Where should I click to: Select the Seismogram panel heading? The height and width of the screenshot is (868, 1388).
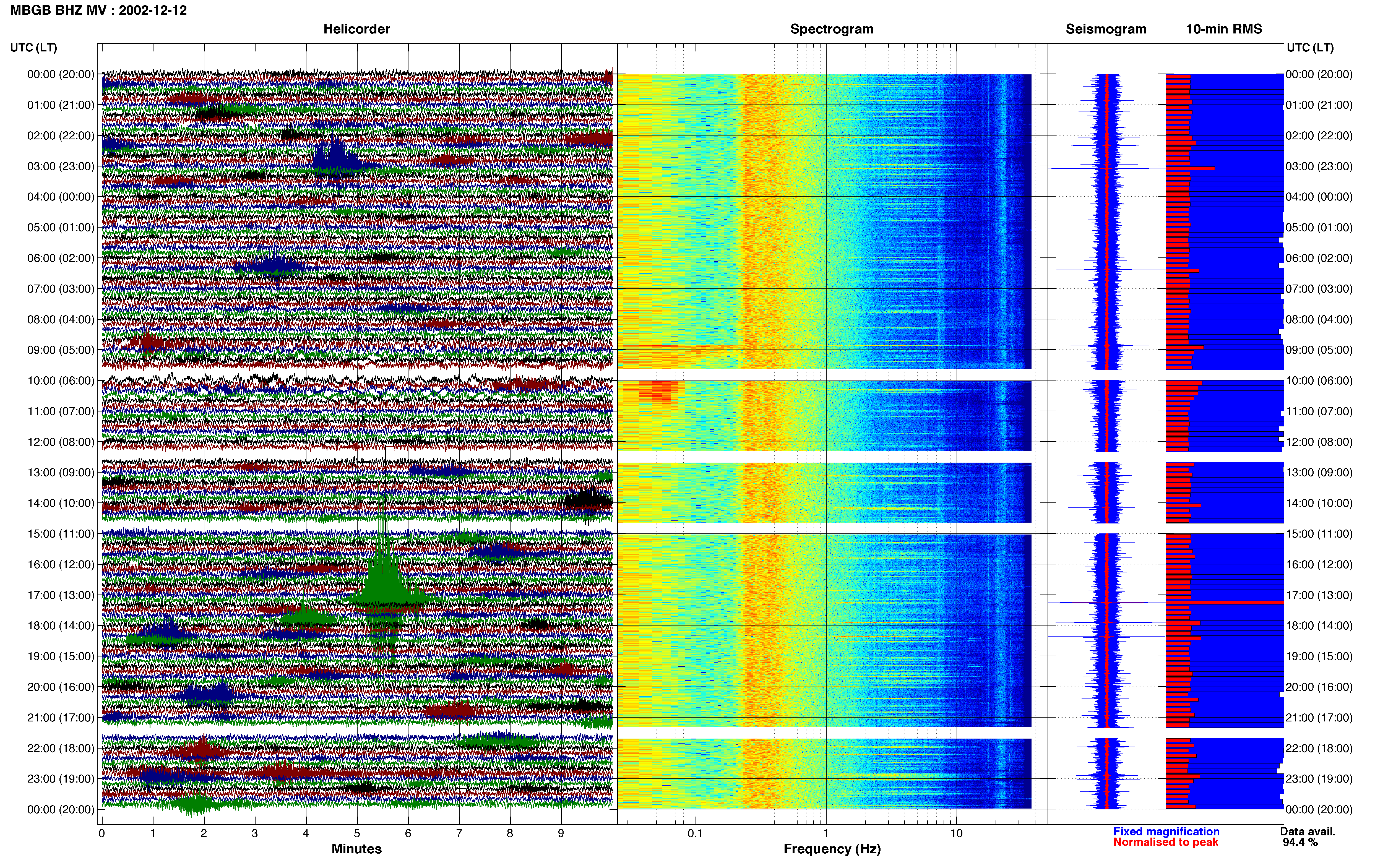1106,29
